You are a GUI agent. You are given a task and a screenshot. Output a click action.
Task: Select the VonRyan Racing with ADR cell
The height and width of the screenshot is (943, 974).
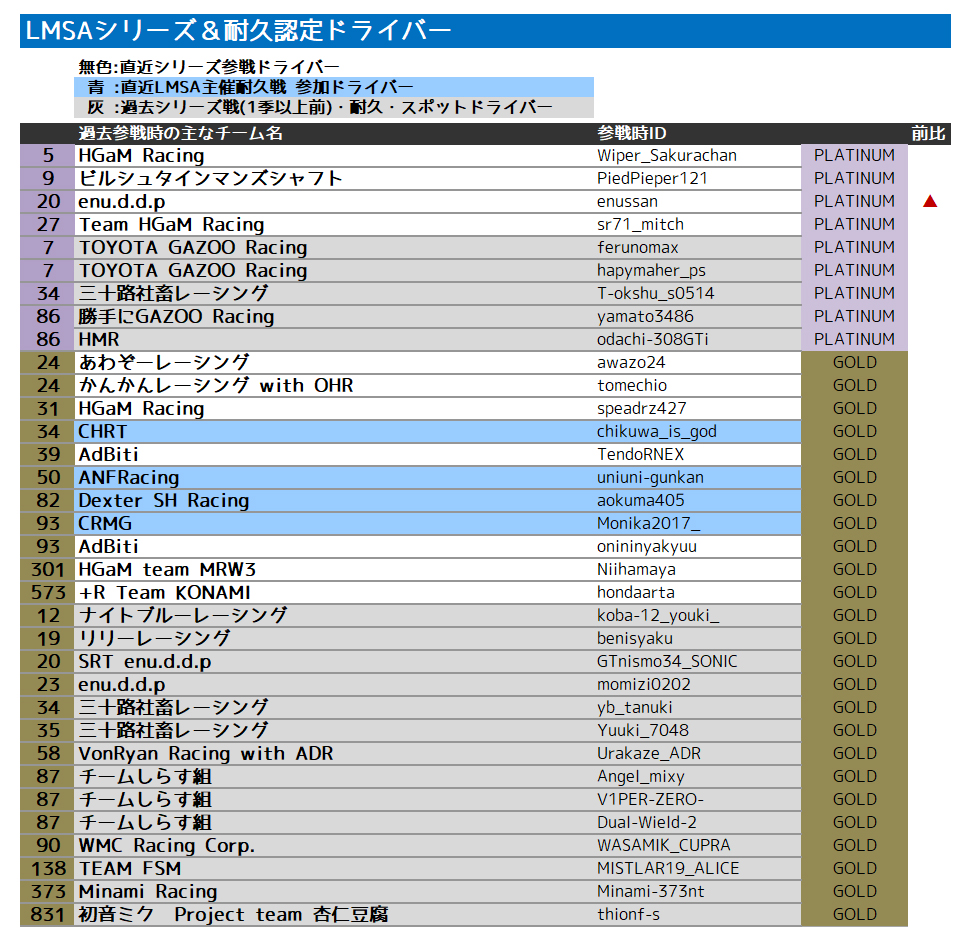tap(206, 754)
